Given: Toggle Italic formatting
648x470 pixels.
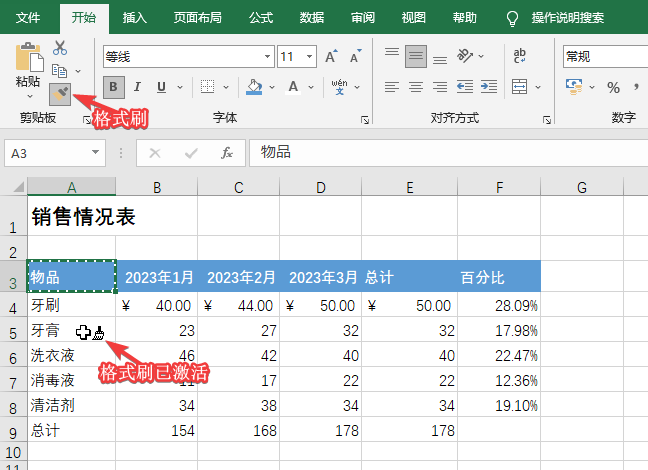Looking at the screenshot, I should tap(137, 87).
